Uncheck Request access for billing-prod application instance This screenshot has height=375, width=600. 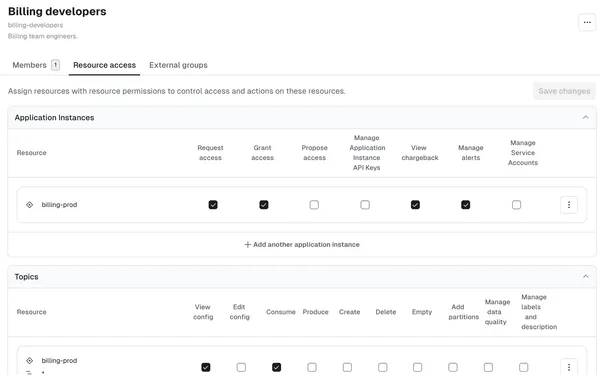[x=213, y=205]
